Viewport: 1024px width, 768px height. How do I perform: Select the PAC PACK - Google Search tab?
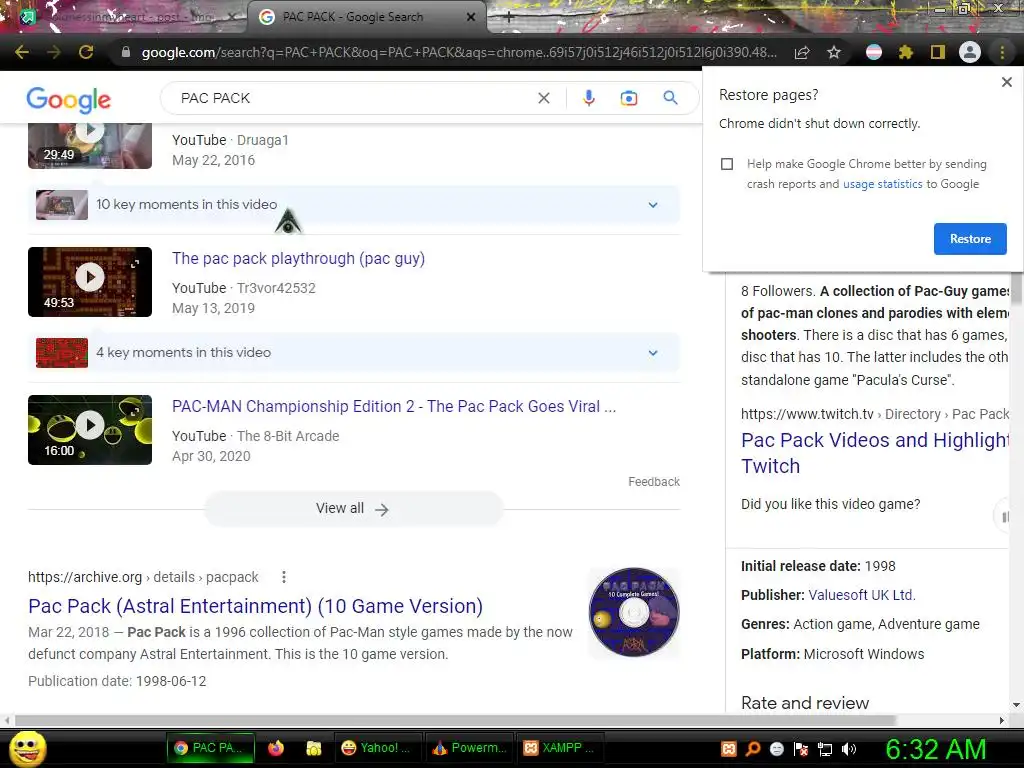coord(366,17)
